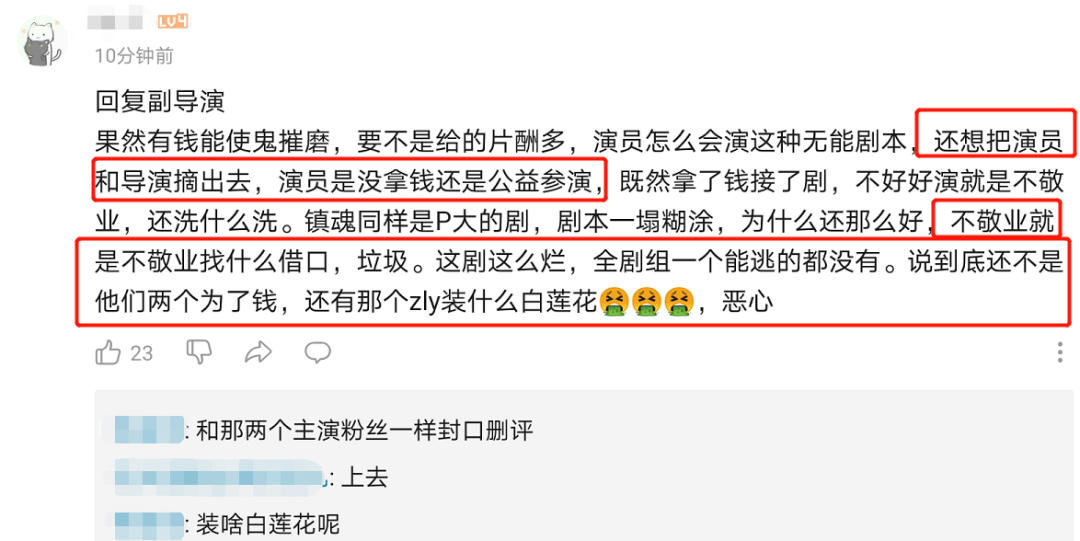Image resolution: width=1080 pixels, height=541 pixels.
Task: Select the reply text 装啥白莲花呢
Action: [x=268, y=525]
